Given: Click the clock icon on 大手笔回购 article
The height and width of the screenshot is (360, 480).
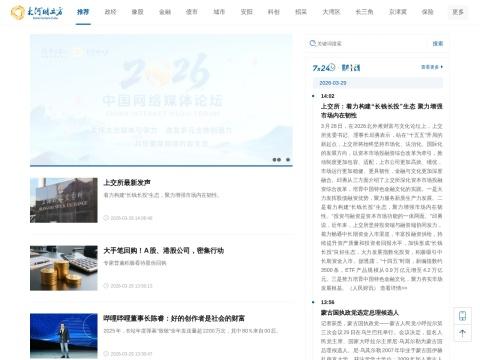Looking at the screenshot, I should coord(106,286).
